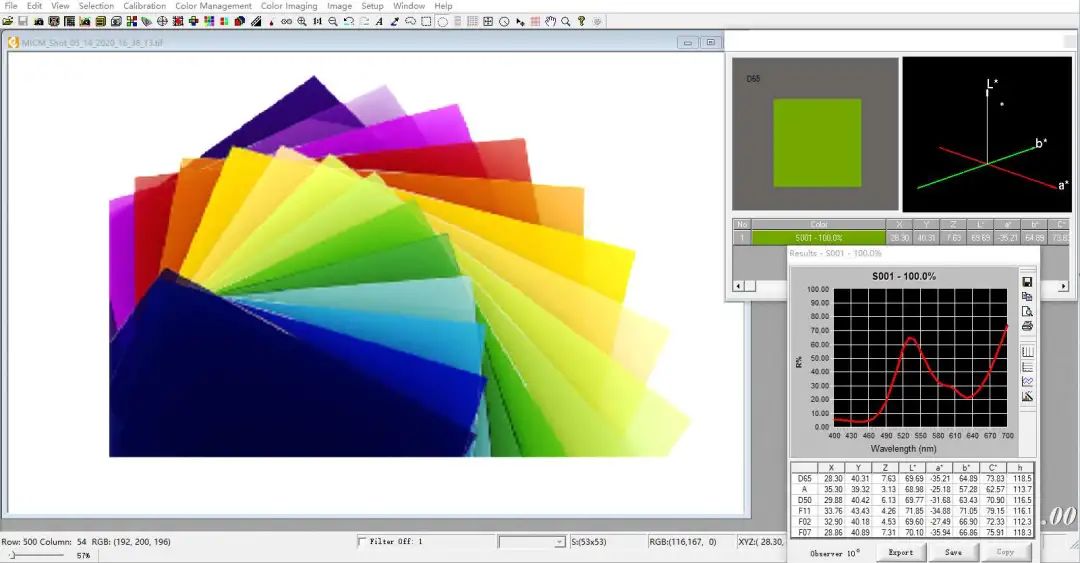Open the Calibration menu

[x=145, y=6]
